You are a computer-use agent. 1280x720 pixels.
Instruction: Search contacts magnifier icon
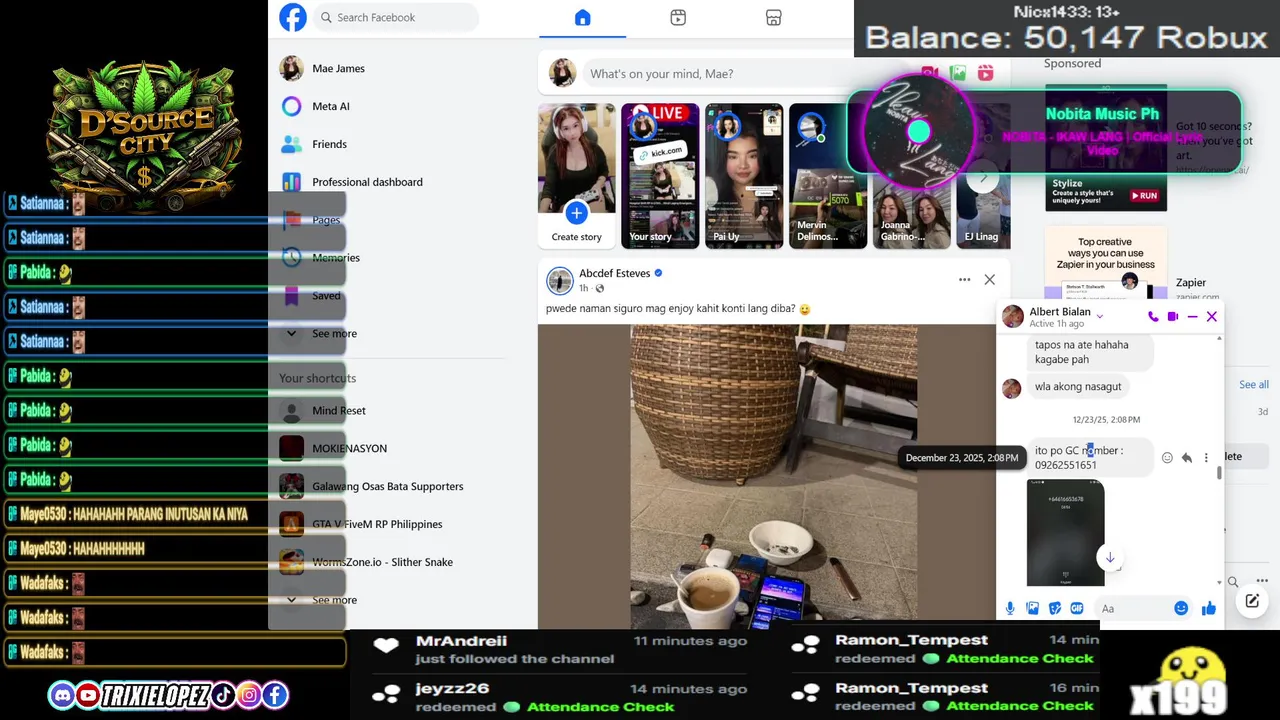tap(1233, 582)
